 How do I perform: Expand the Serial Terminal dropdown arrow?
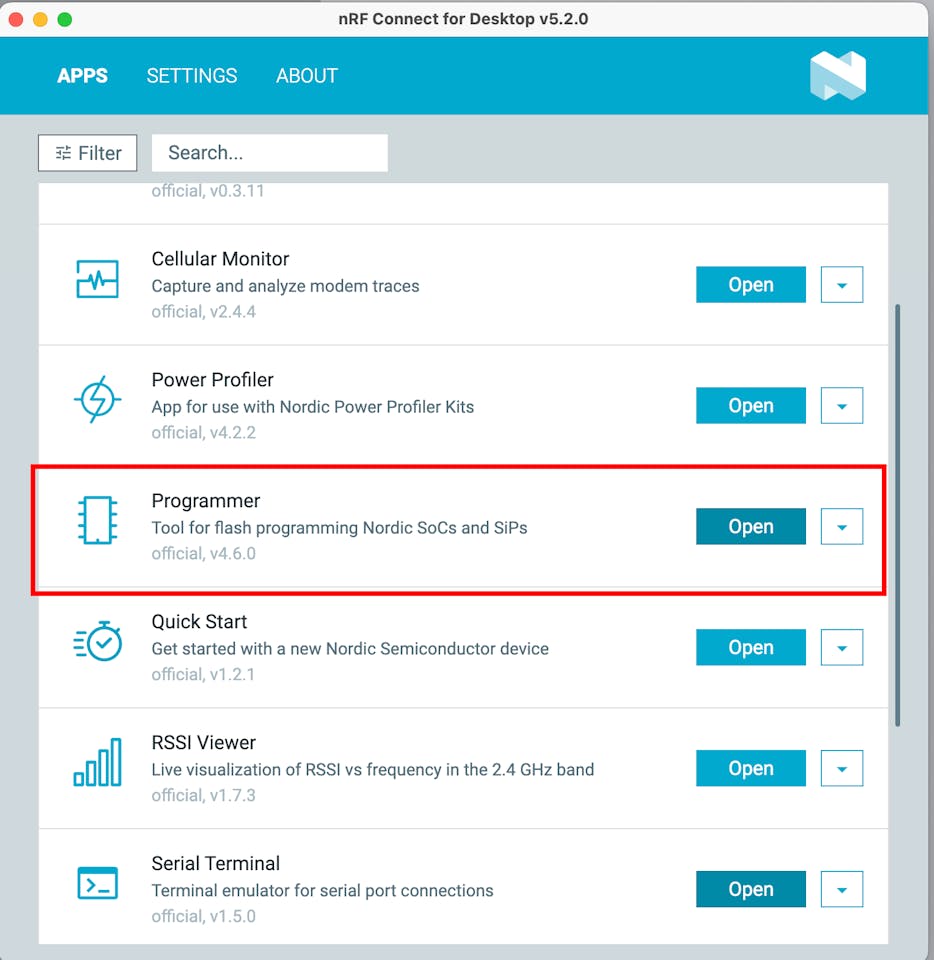point(842,889)
